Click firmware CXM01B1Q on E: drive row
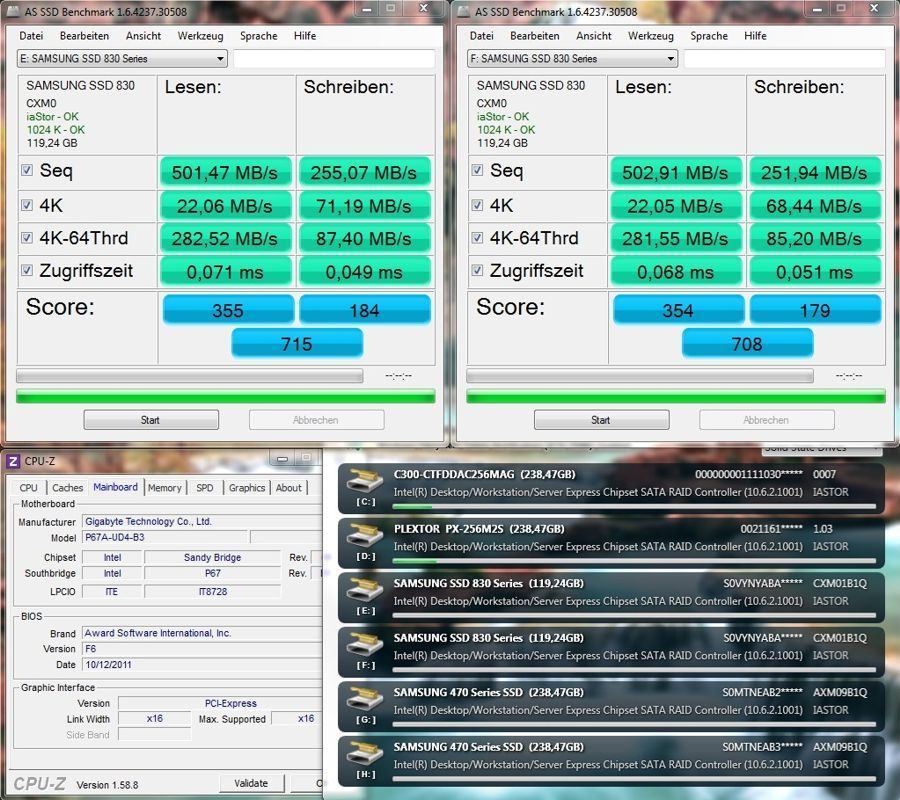This screenshot has height=800, width=900. coord(840,583)
